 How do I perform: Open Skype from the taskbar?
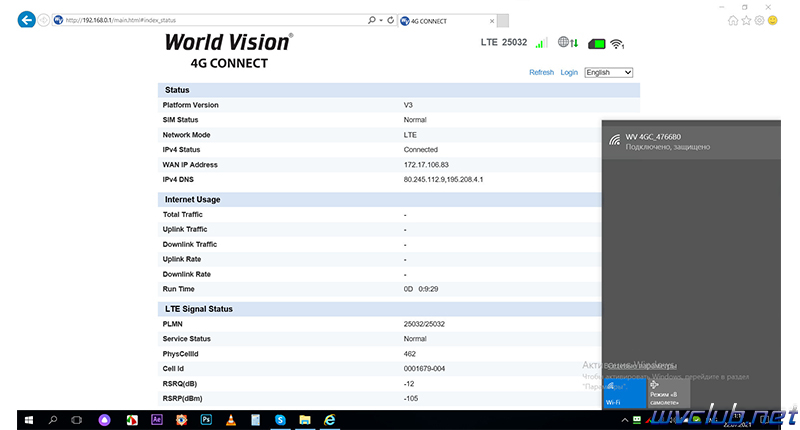(x=280, y=420)
